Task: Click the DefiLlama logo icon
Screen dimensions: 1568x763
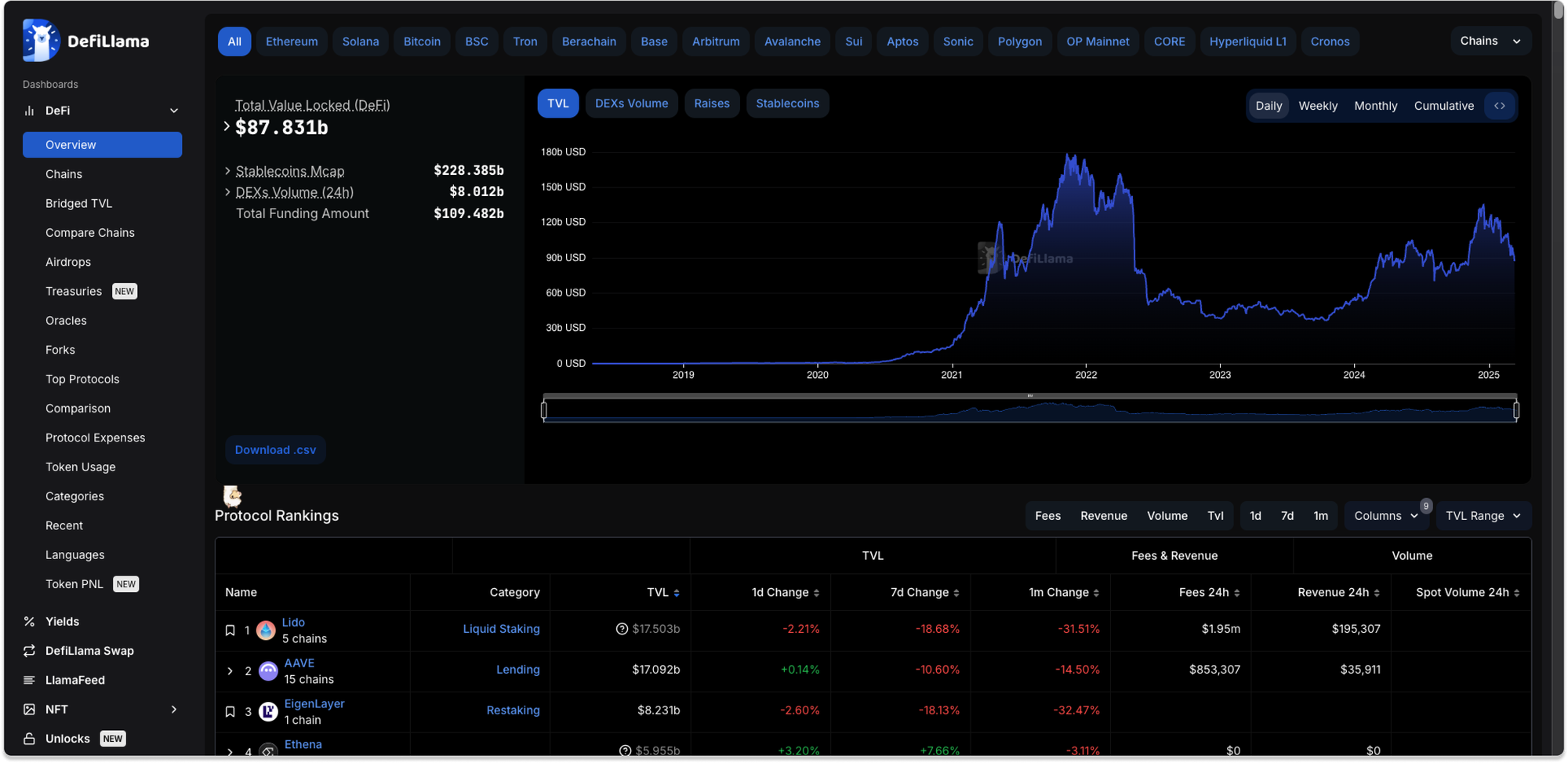Action: [42, 41]
